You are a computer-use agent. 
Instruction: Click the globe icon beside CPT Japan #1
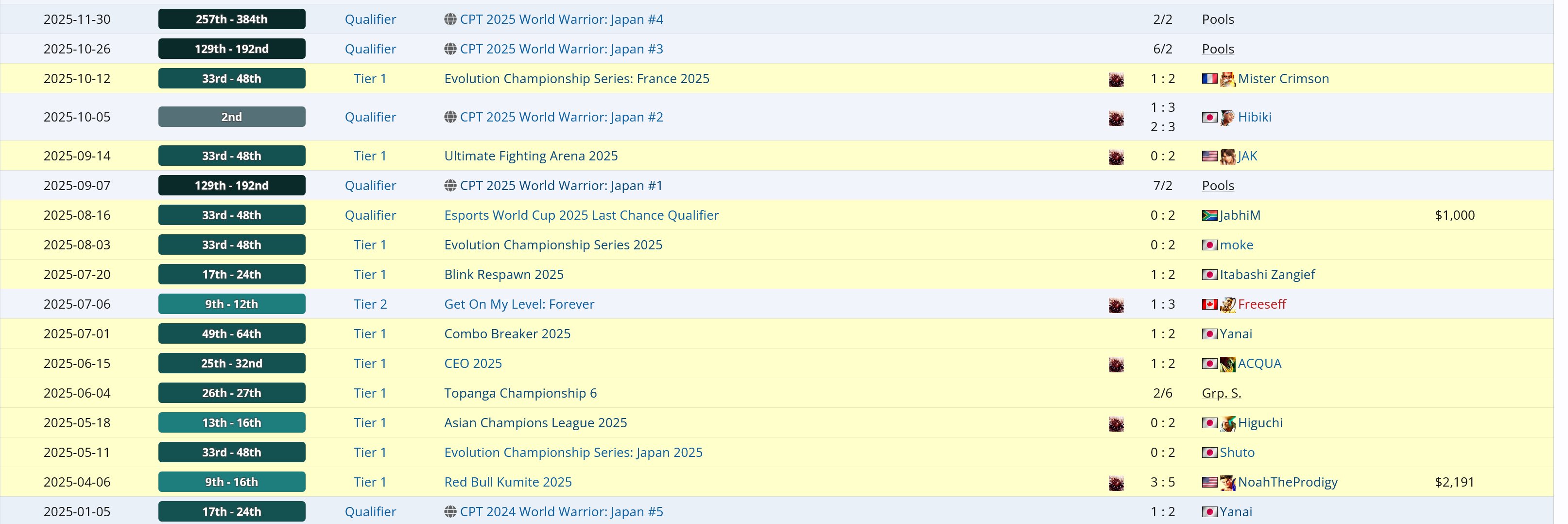[x=450, y=186]
